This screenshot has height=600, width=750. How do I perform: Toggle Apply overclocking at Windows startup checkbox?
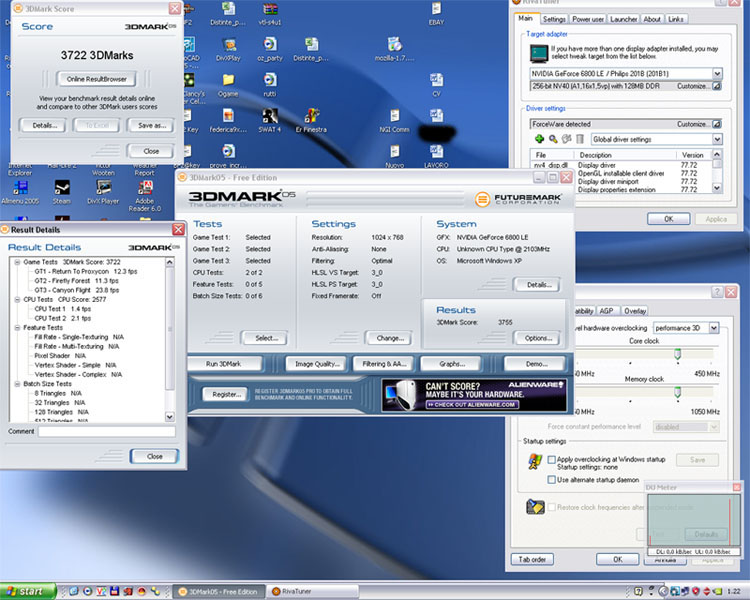tap(551, 459)
